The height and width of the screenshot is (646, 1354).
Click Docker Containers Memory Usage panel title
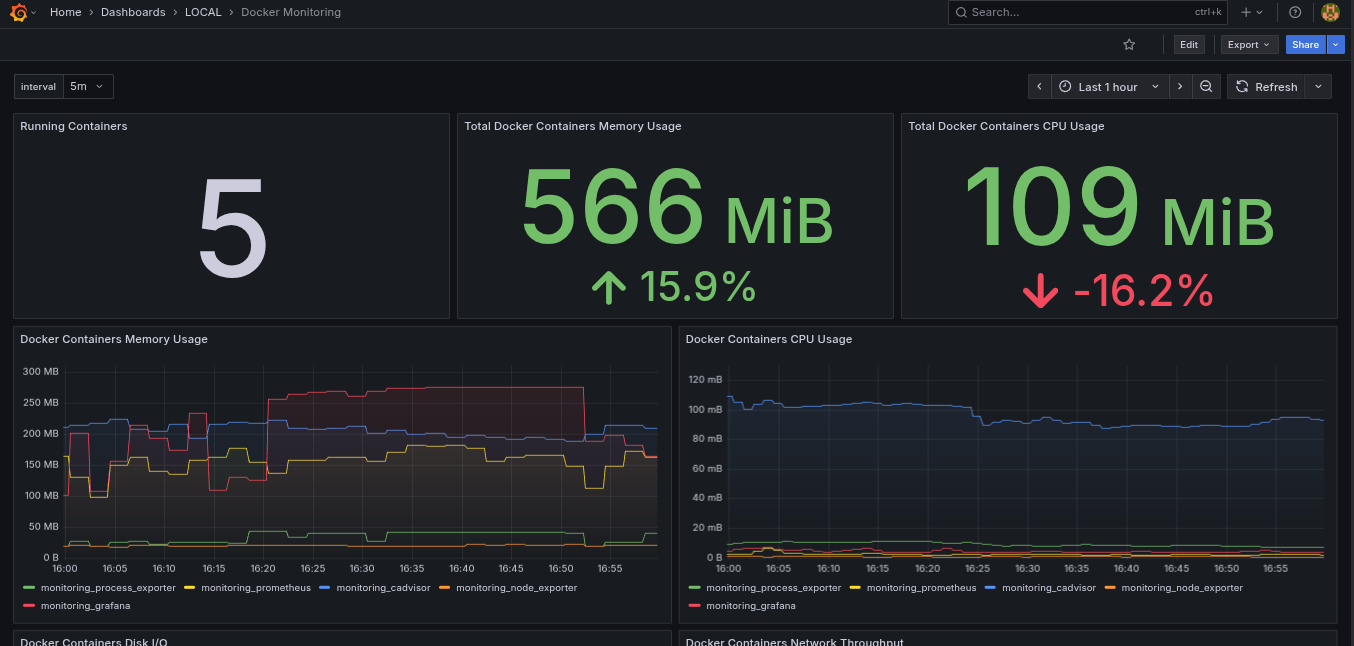pos(114,339)
